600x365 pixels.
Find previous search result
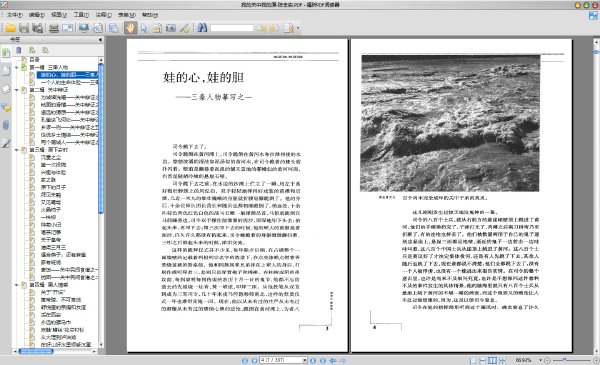click(x=262, y=28)
